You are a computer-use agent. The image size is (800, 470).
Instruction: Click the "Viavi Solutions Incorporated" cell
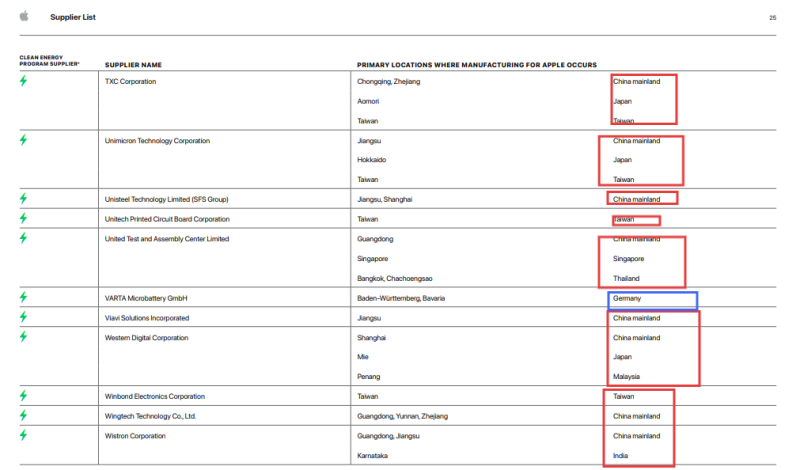147,318
